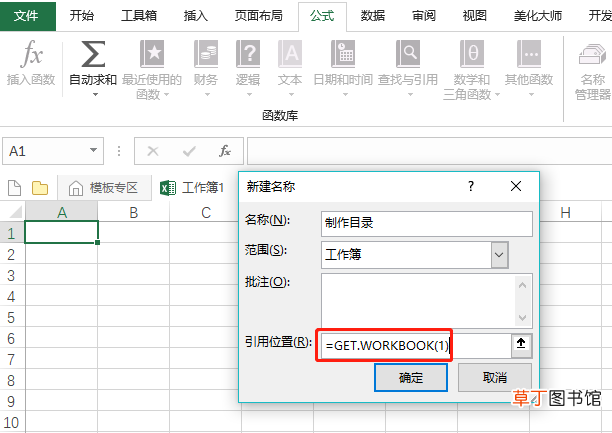
Task: Expand the AutoSum dropdown arrow
Action: pos(95,94)
